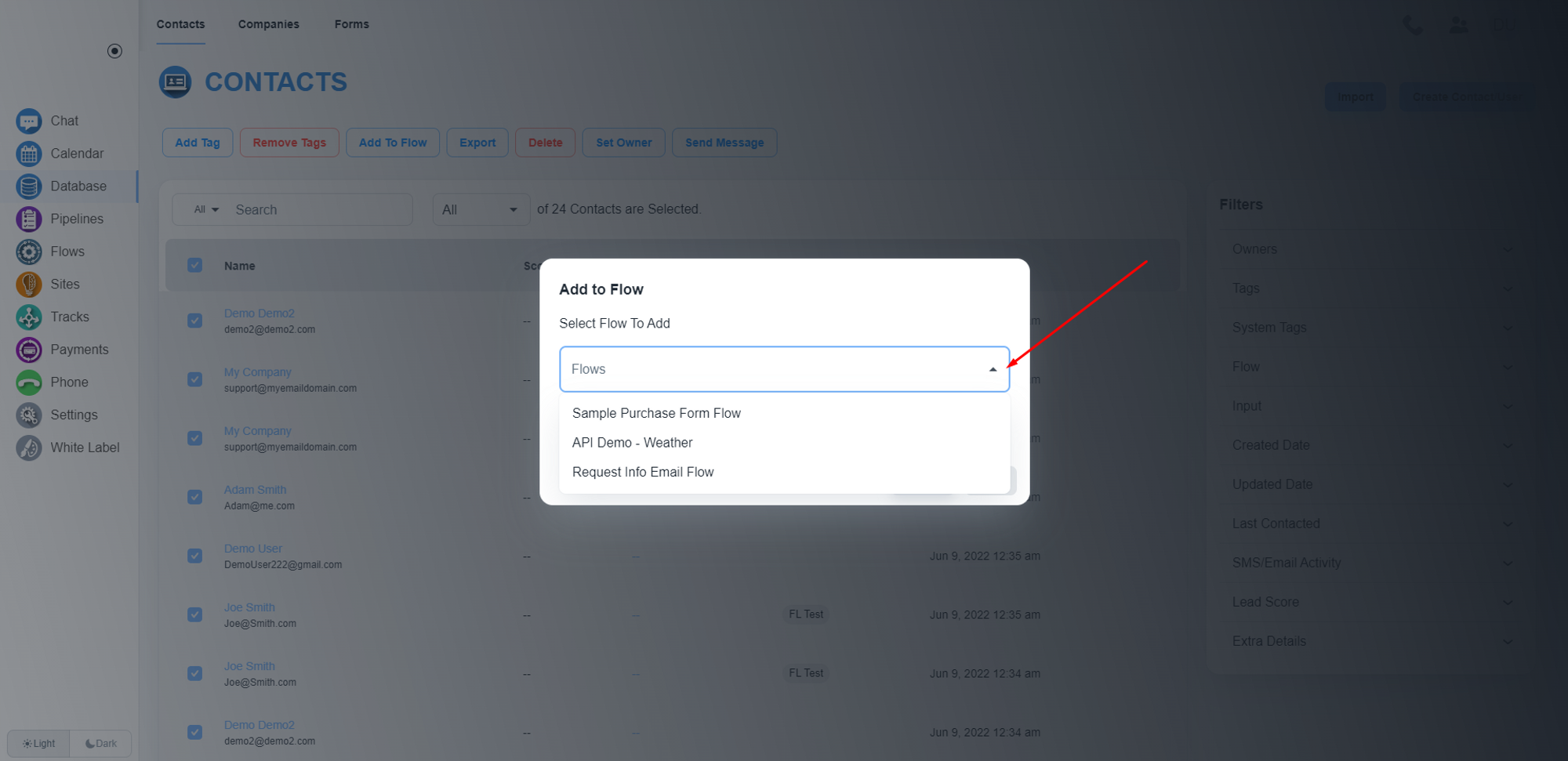This screenshot has width=1568, height=761.
Task: Choose Sample Purchase Form Flow option
Action: 656,413
